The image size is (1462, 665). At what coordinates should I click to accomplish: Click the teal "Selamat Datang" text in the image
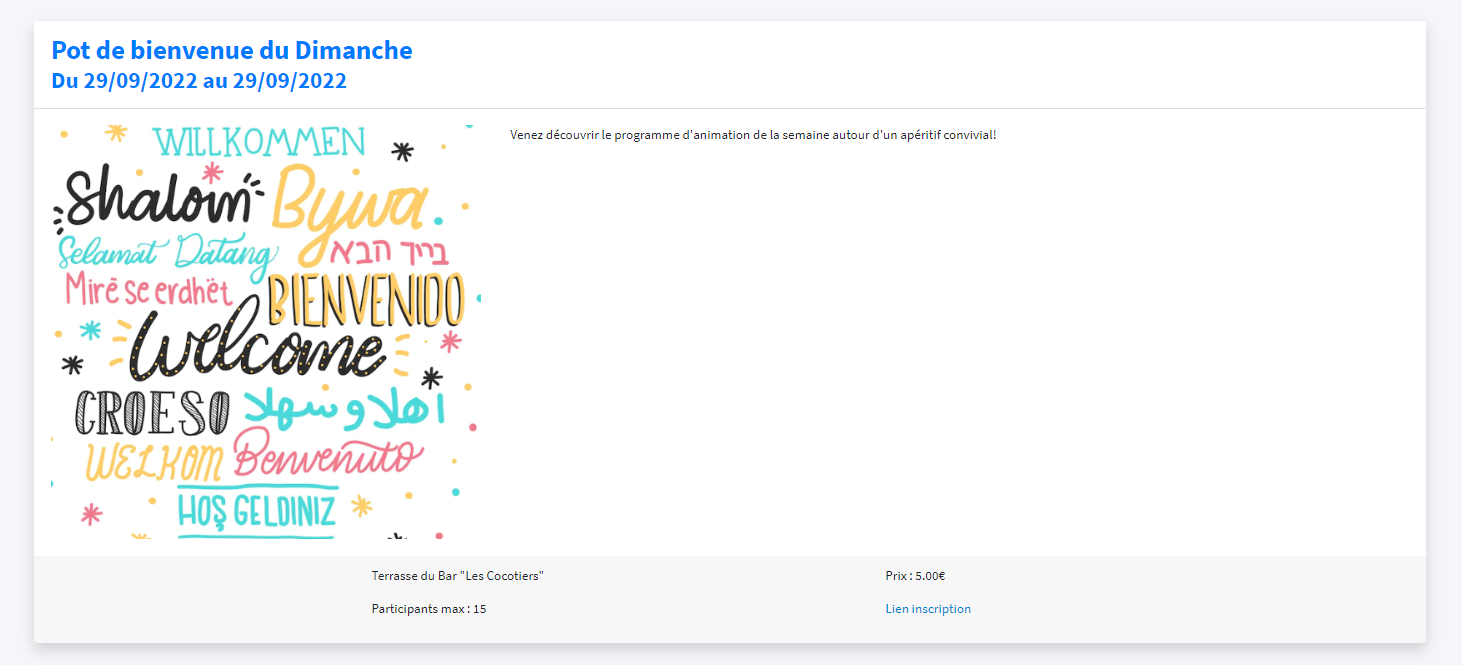(x=163, y=254)
